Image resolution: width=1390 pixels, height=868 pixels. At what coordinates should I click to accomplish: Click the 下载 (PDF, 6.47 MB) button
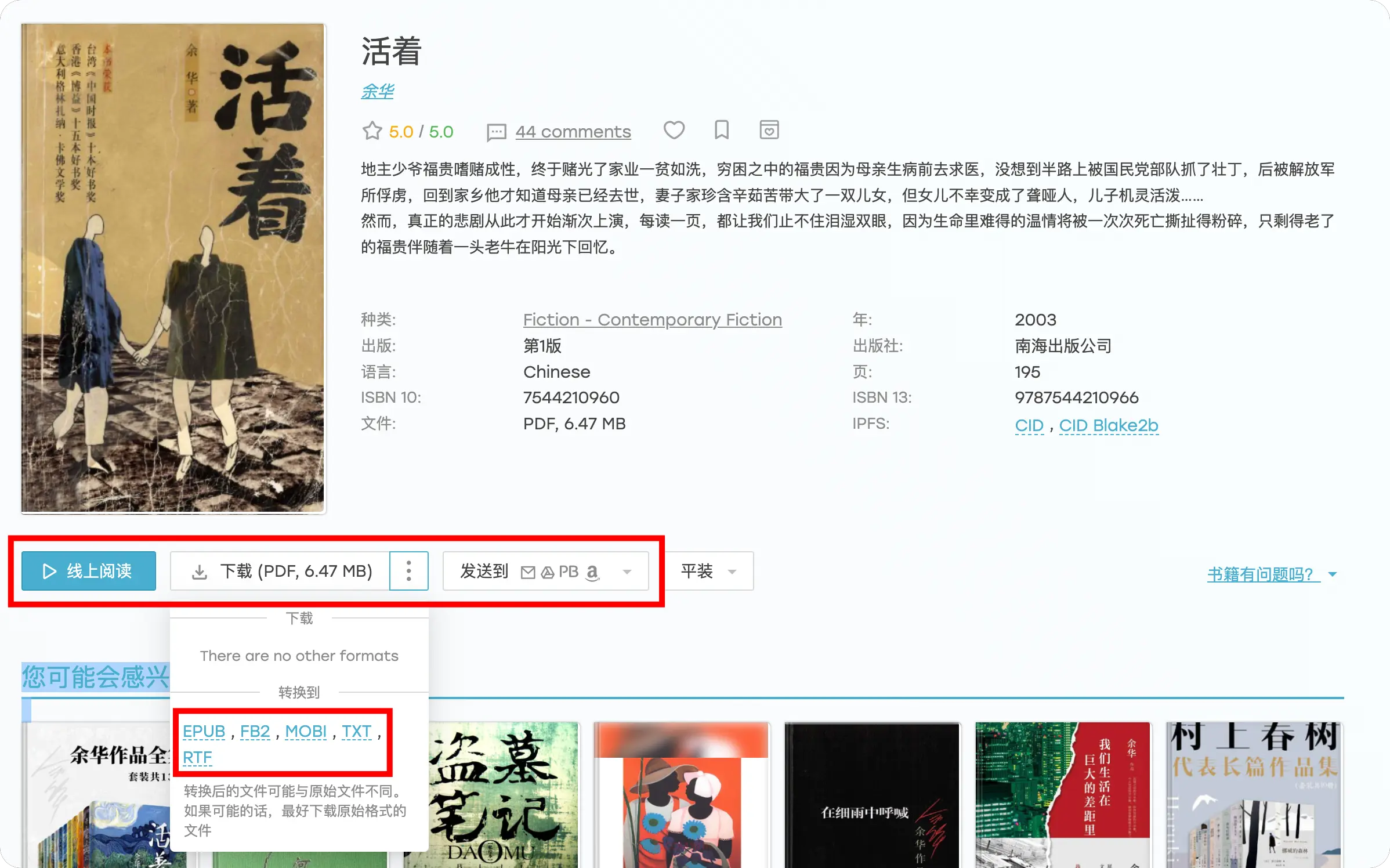click(280, 571)
